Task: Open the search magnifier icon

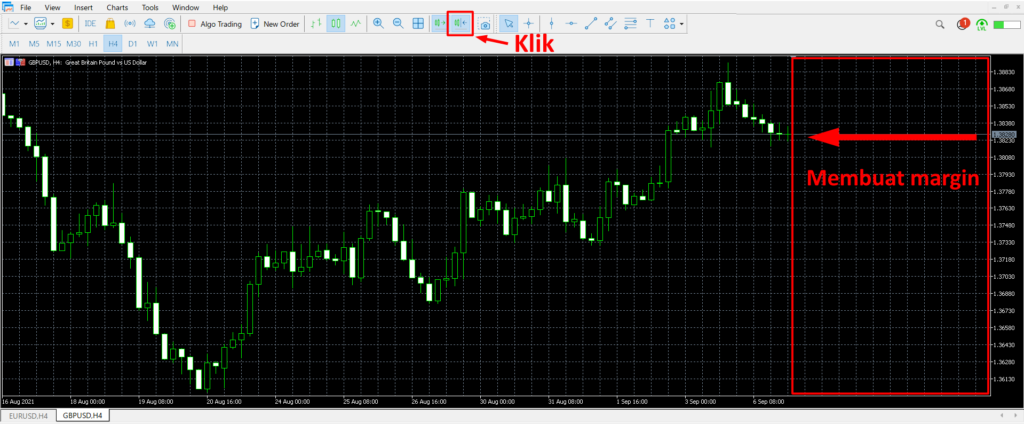Action: click(x=940, y=24)
